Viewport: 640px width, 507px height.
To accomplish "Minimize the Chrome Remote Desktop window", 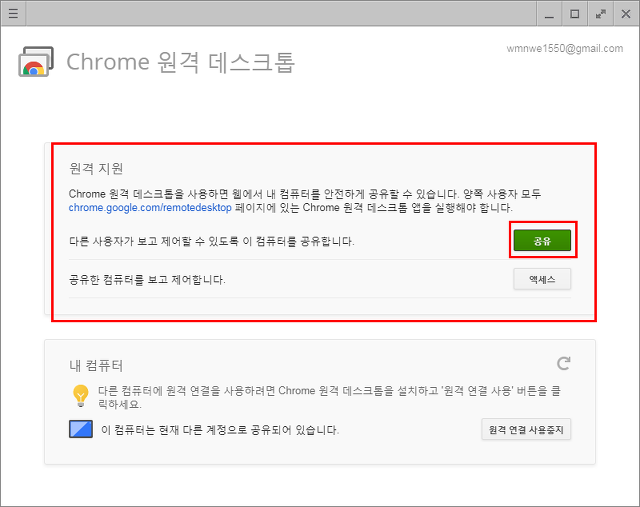I will [549, 14].
